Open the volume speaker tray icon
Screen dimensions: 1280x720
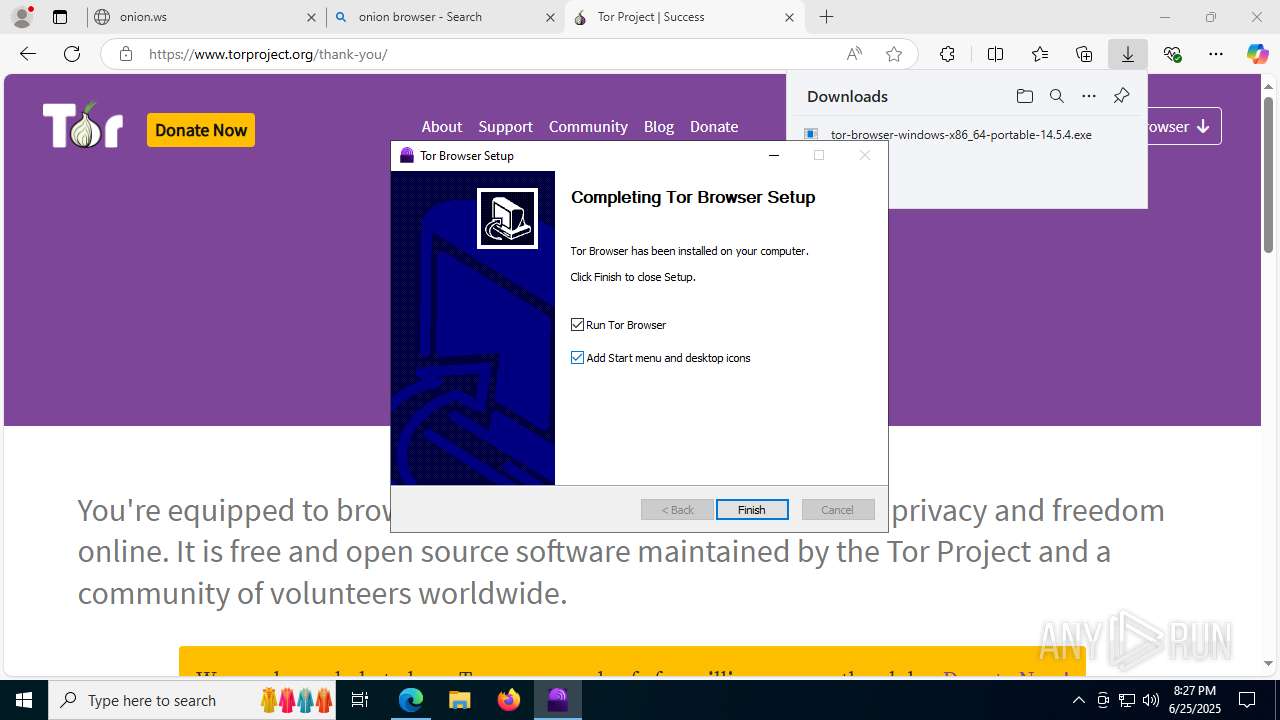[x=1151, y=700]
